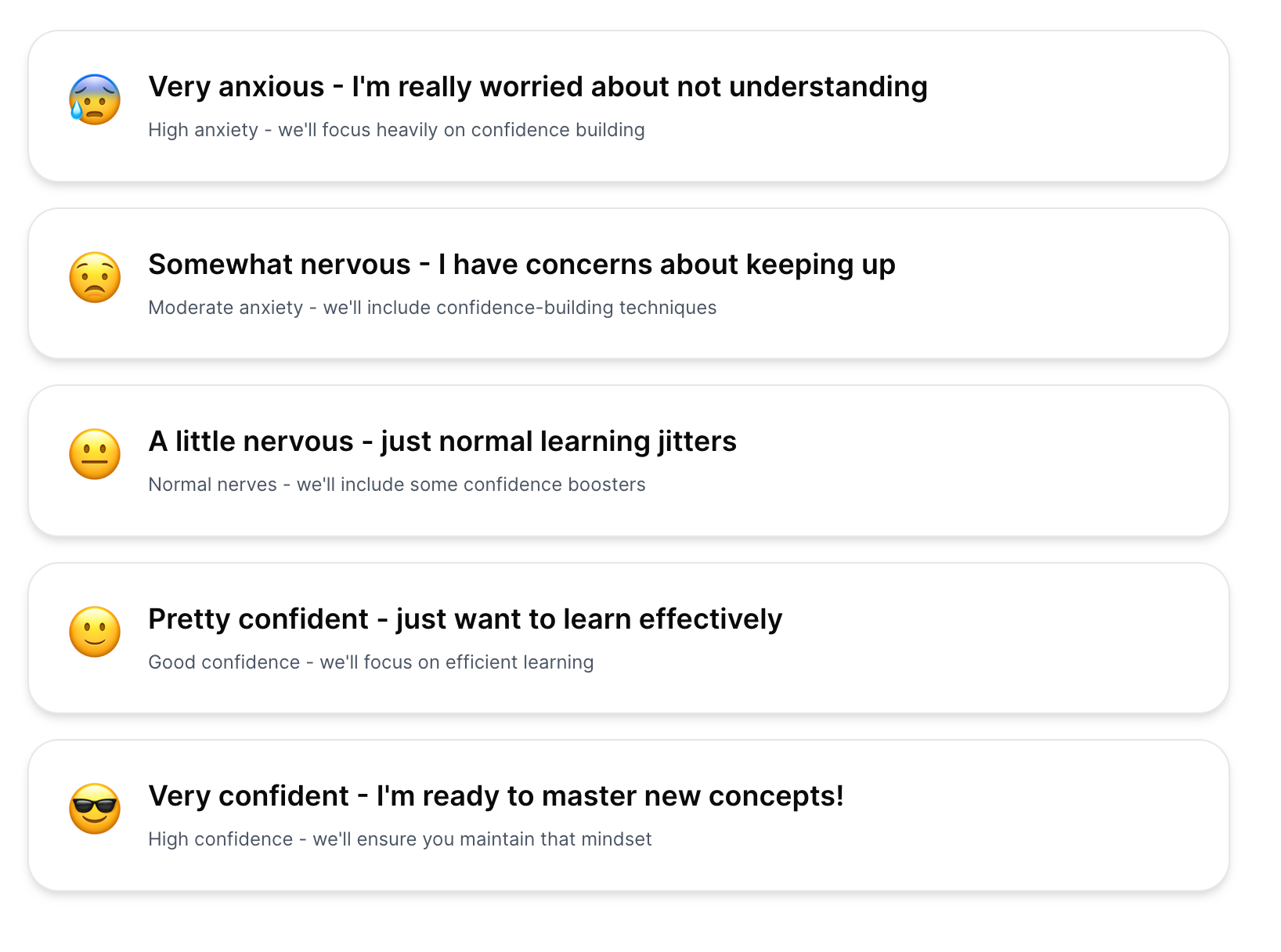Click the neutral face emoji
Viewport: 1281px width, 952px height.
click(95, 454)
